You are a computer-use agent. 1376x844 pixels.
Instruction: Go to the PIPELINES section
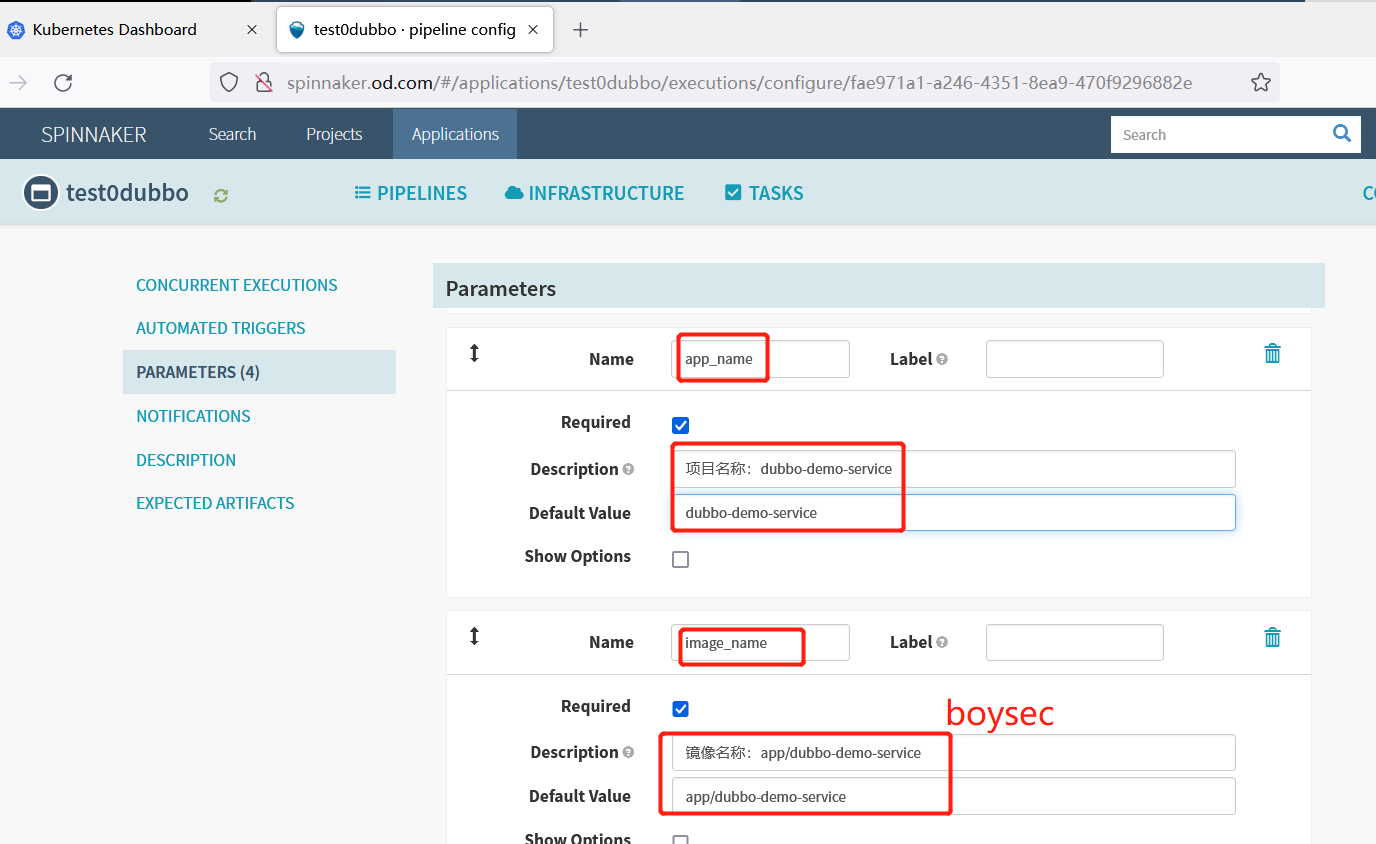tap(411, 193)
